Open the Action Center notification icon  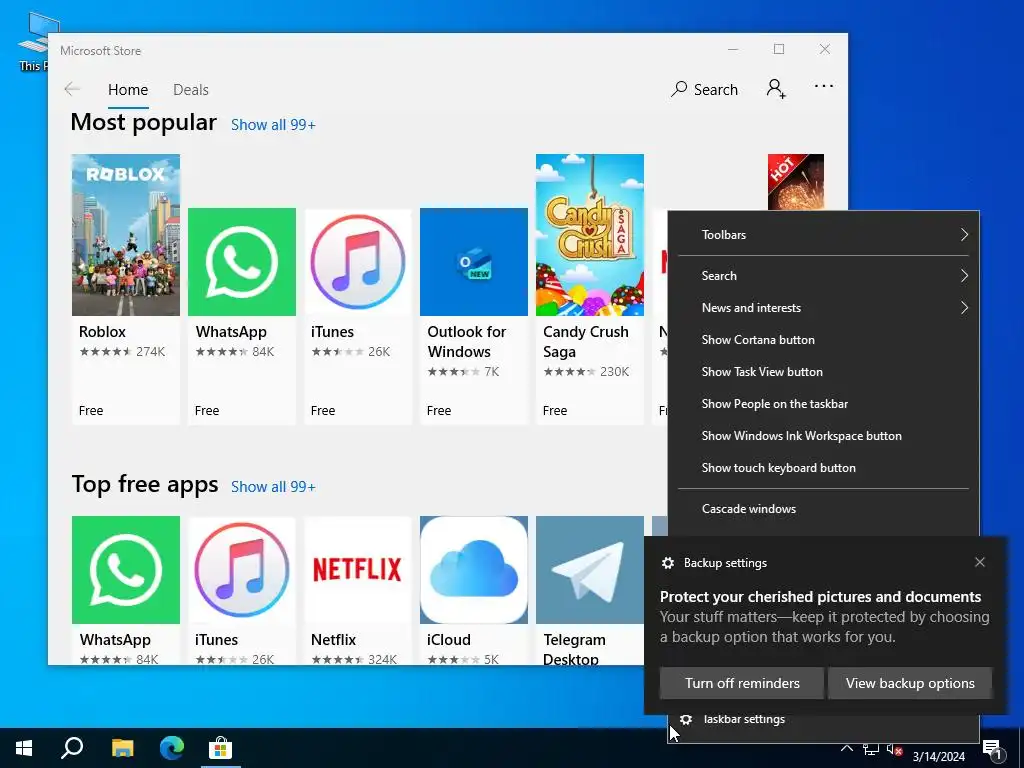[993, 748]
